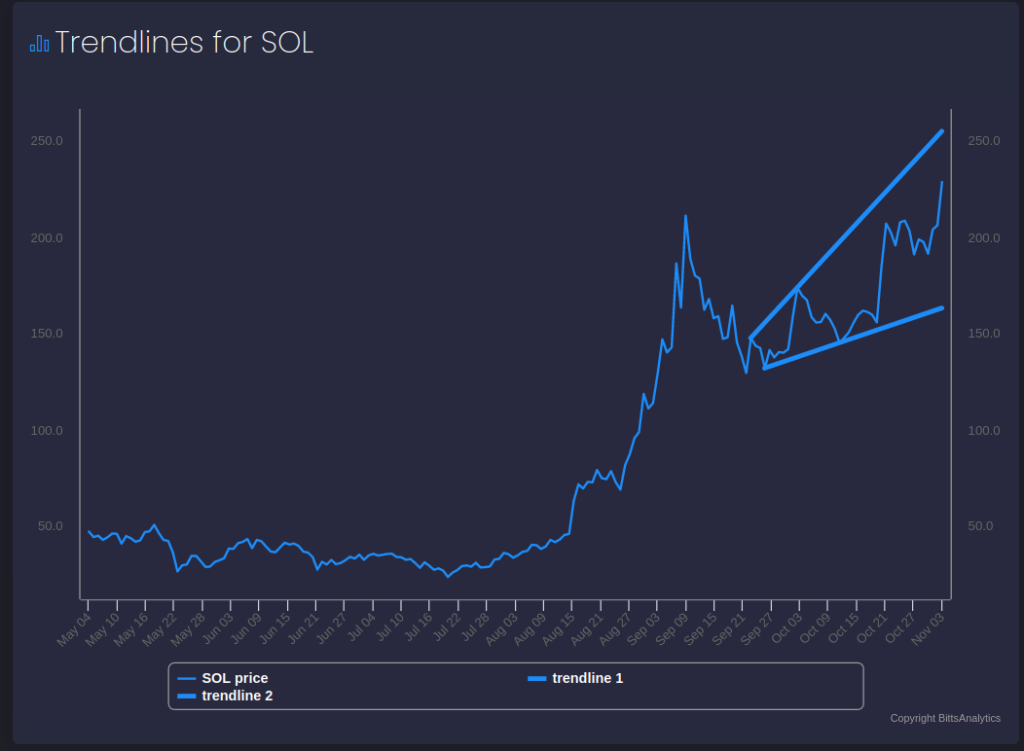
Task: Toggle the trendline 1 label in legend
Action: tap(587, 678)
